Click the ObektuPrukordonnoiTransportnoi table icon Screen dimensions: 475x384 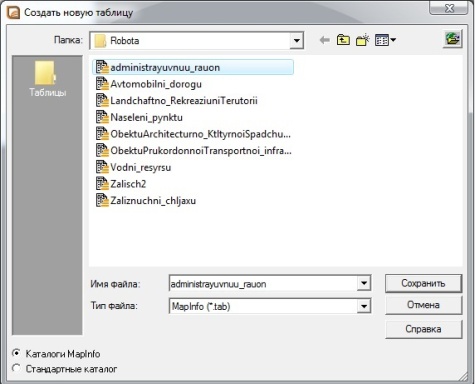(102, 150)
